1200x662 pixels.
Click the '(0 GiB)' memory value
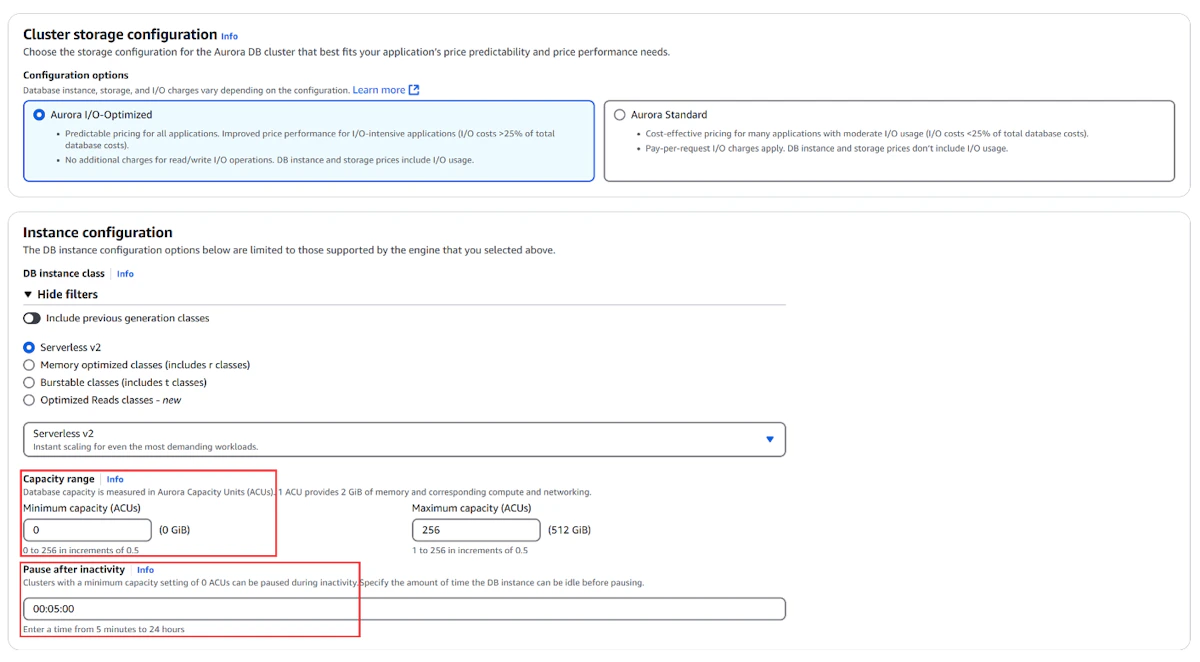click(174, 530)
